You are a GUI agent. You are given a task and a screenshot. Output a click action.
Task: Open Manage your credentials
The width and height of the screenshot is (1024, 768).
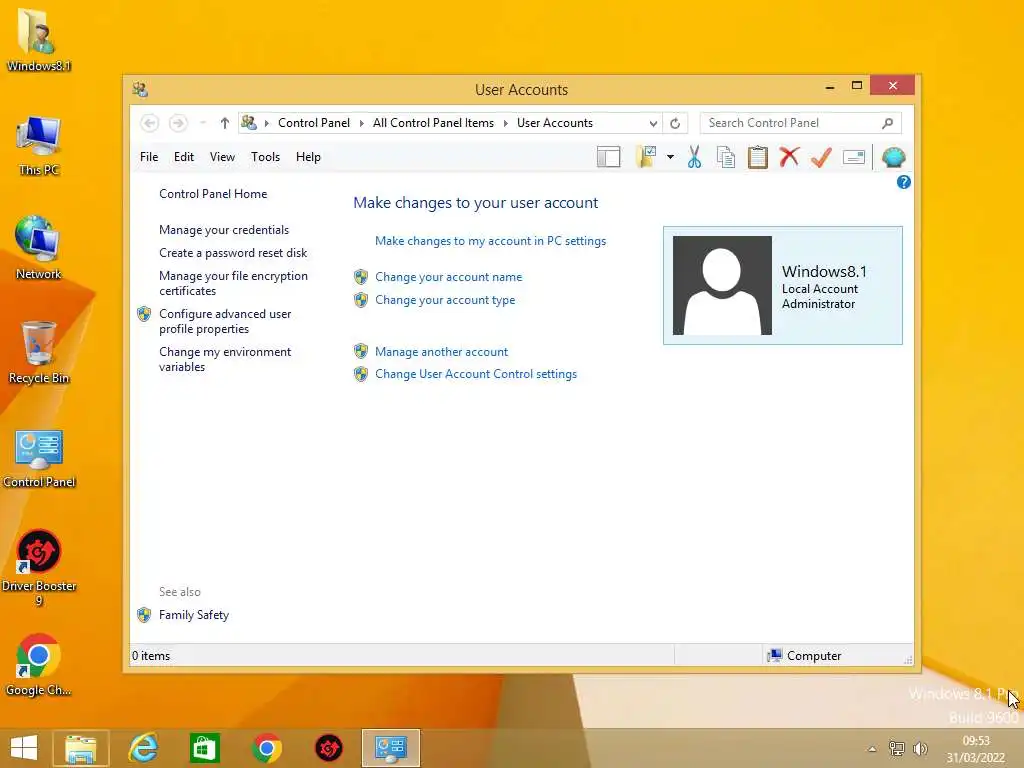tap(224, 230)
